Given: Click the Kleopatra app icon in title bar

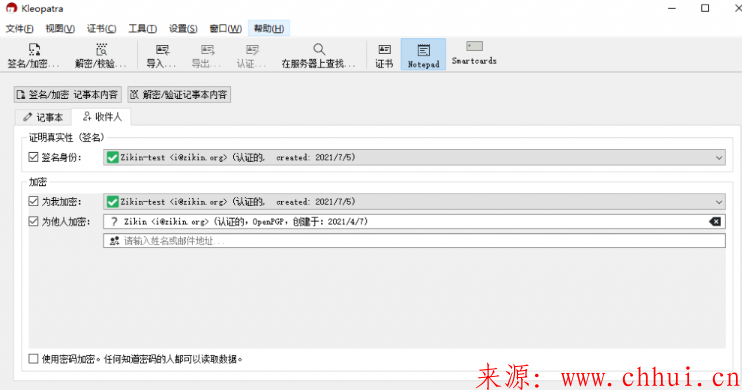Looking at the screenshot, I should 11,8.
